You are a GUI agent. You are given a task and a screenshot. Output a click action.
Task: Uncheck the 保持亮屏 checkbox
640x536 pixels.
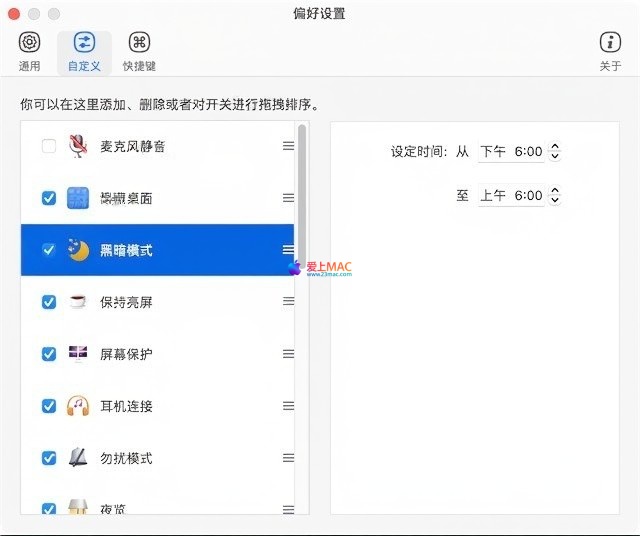point(48,302)
